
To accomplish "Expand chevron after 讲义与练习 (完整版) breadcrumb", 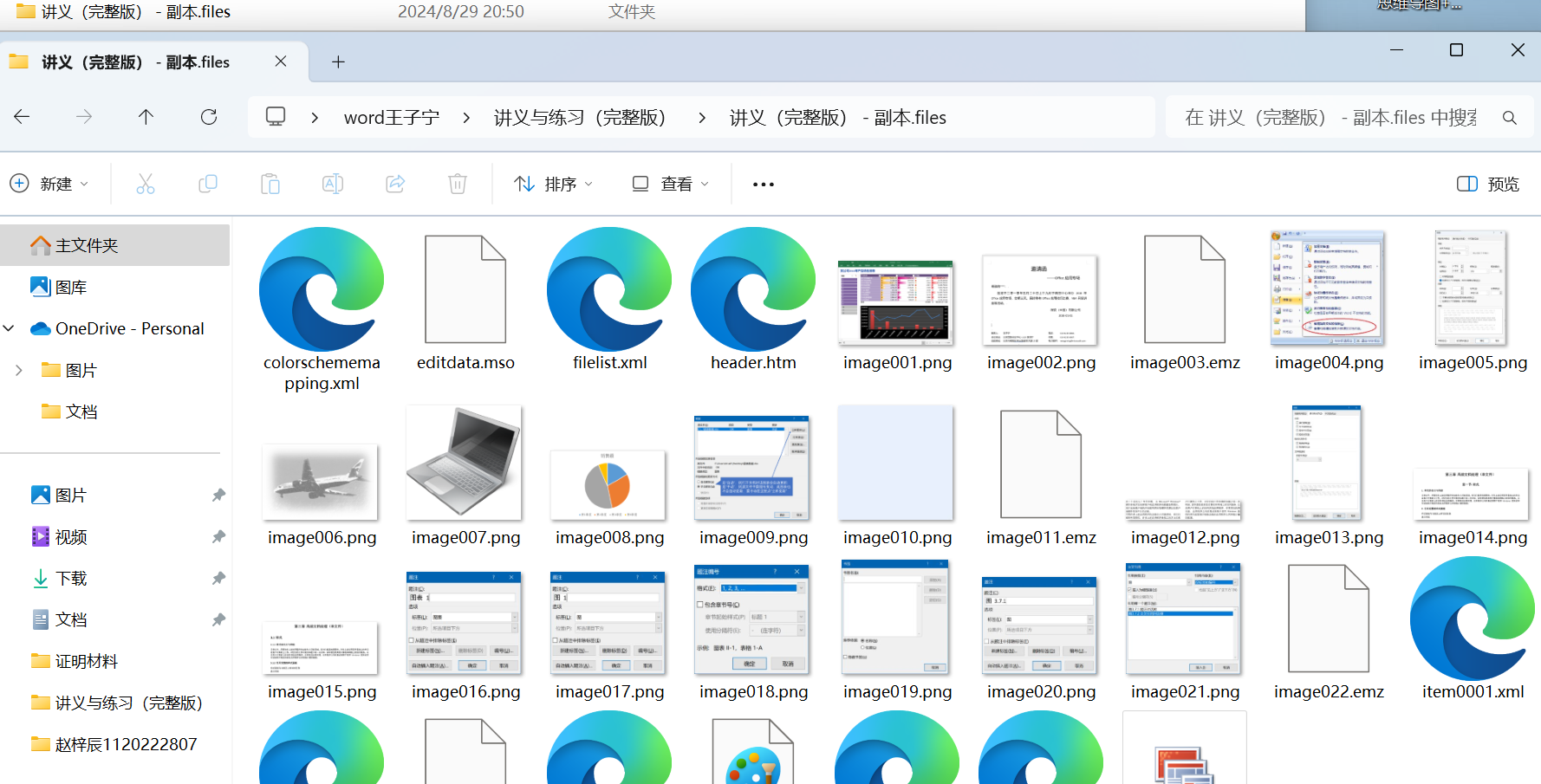I will click(x=702, y=117).
